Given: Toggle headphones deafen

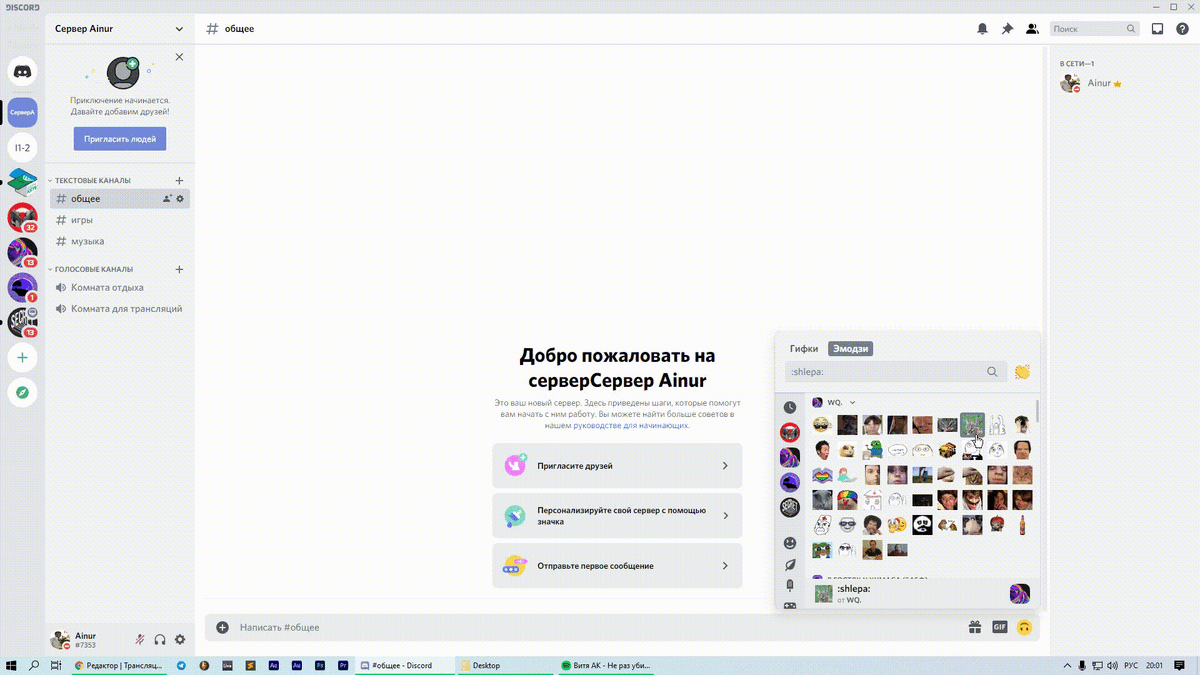Looking at the screenshot, I should pos(160,640).
